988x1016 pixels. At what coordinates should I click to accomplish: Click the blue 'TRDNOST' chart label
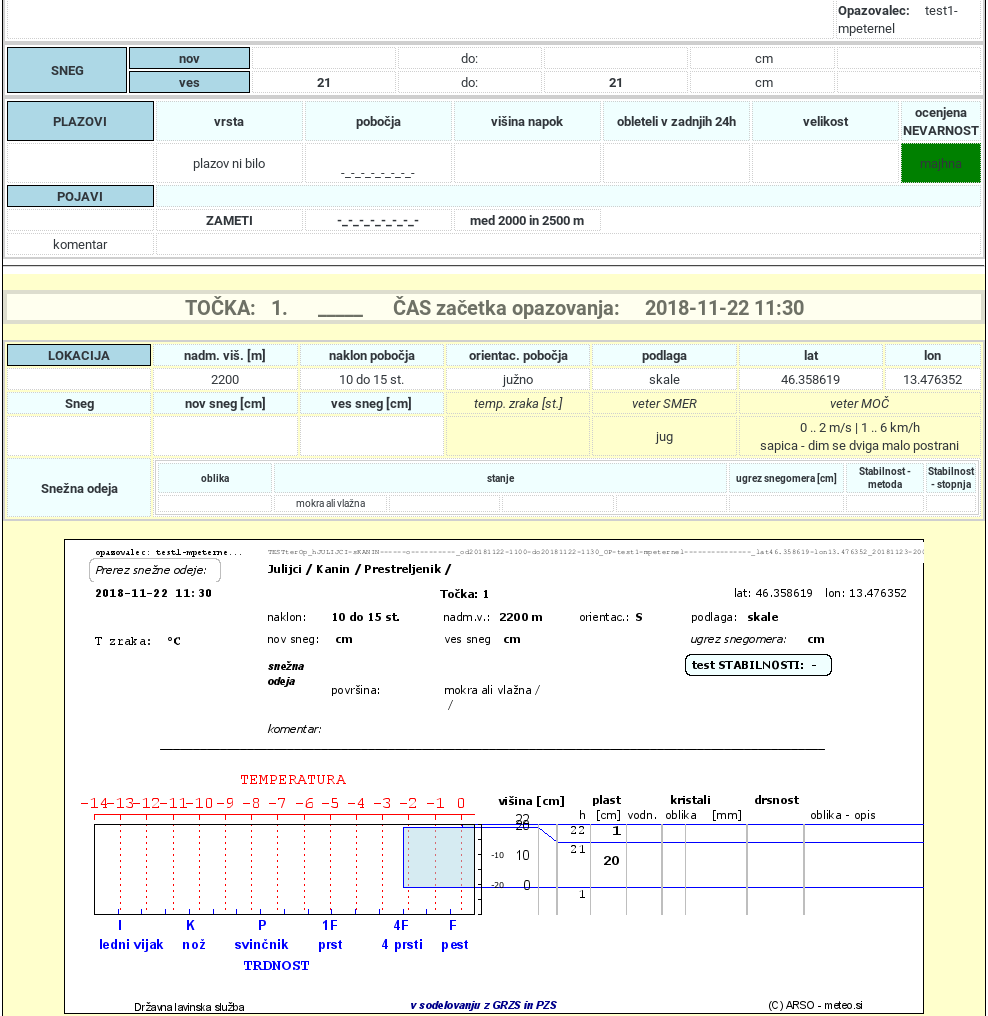(277, 965)
